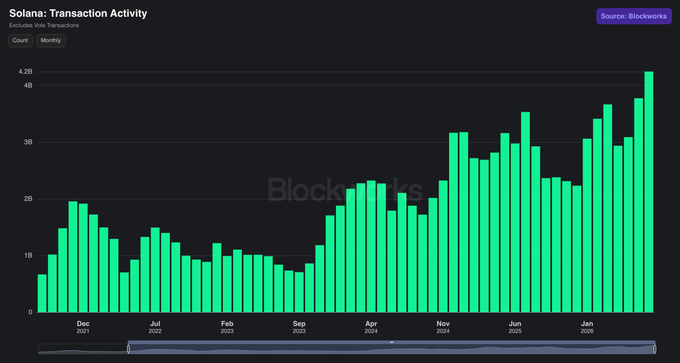Click the 0 y-axis label

click(x=30, y=312)
